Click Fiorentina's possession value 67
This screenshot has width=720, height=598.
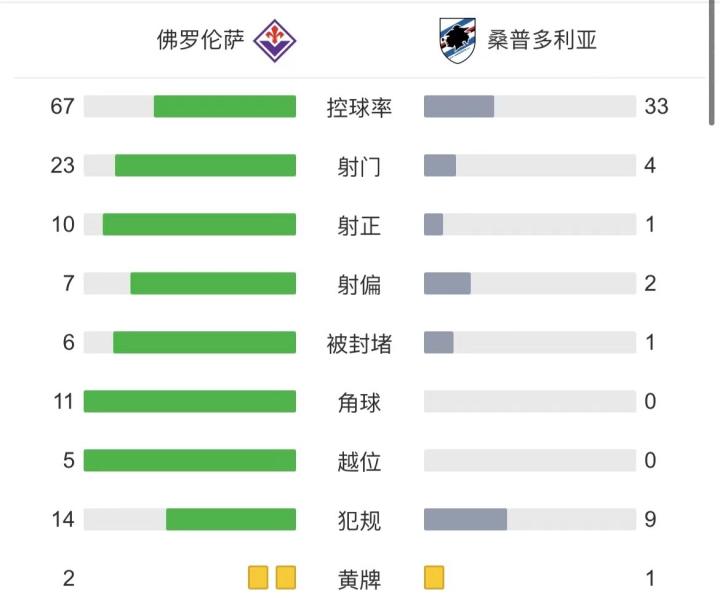point(62,106)
